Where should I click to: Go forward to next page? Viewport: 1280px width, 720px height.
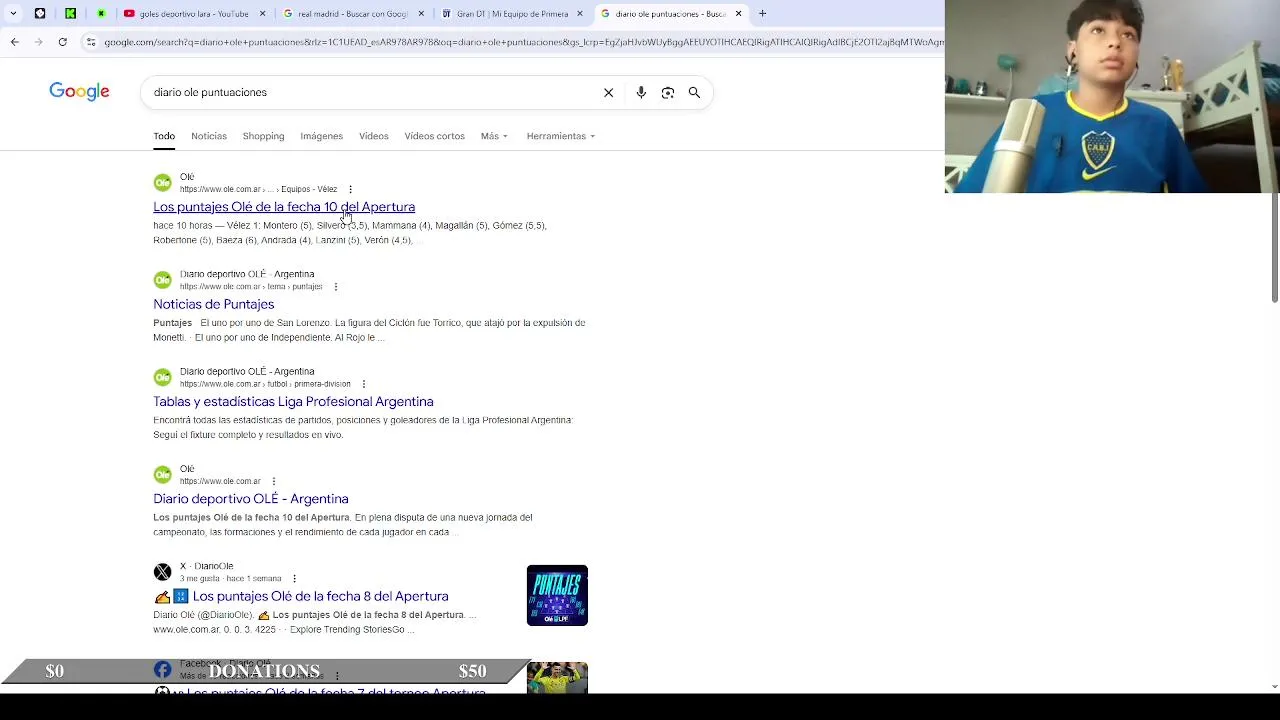point(38,42)
